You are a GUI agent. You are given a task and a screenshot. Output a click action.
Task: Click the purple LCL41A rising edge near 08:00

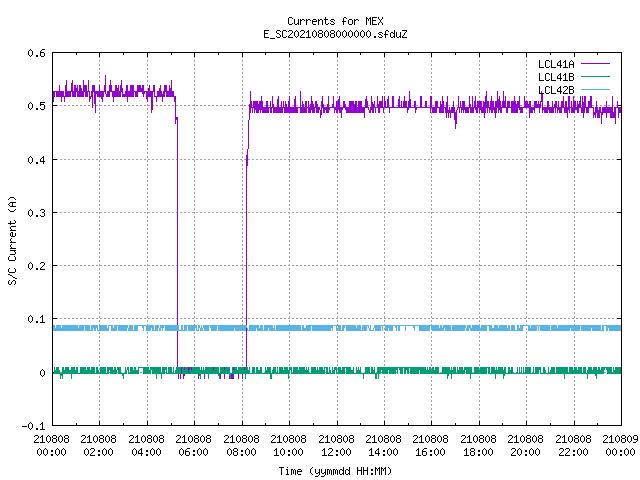click(247, 261)
